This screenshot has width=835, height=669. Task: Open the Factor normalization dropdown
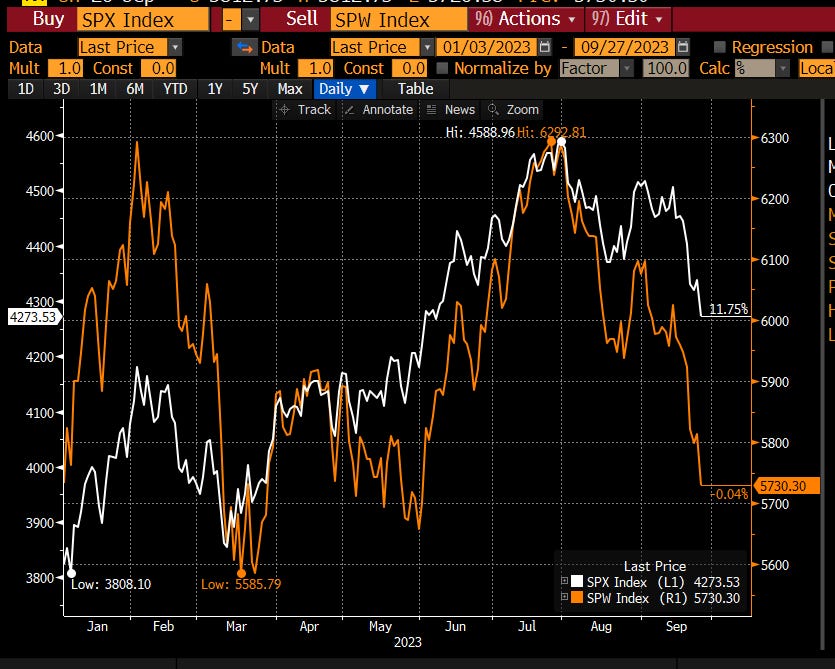coord(627,68)
